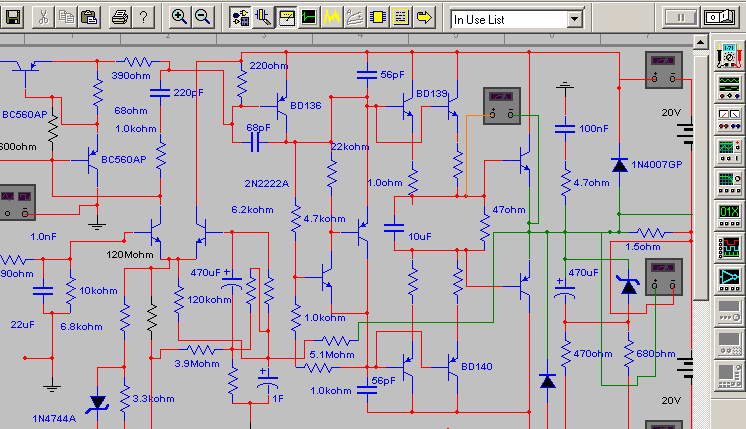Click the 2N2222A label

coord(266,184)
